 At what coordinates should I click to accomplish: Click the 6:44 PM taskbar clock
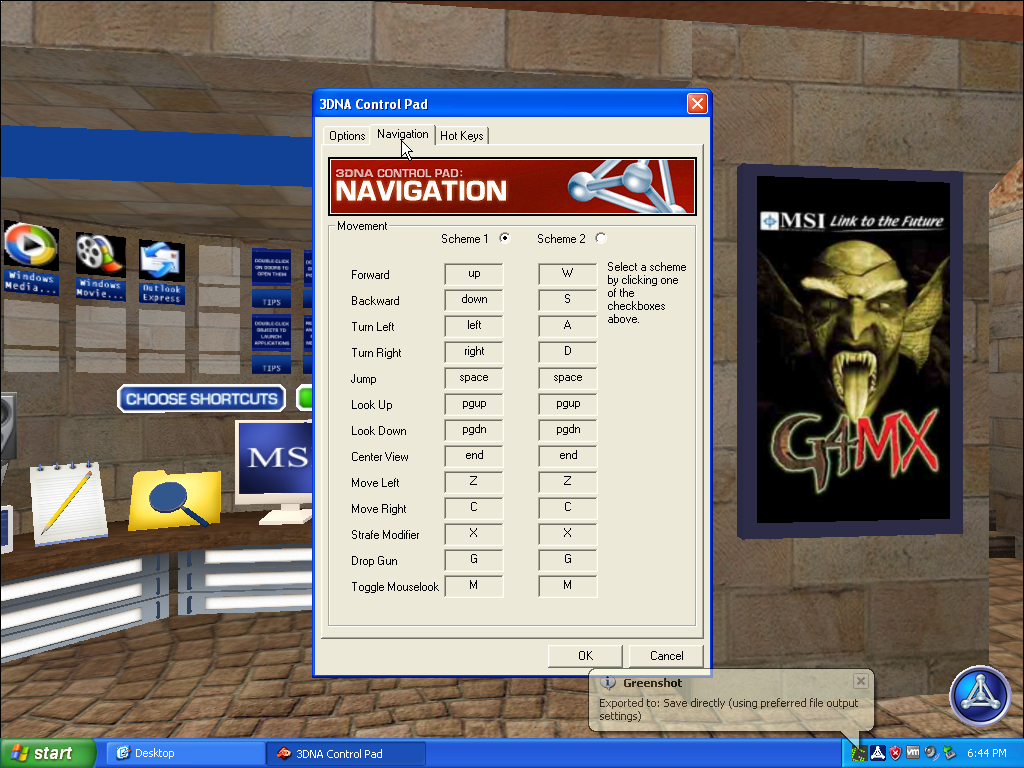coord(987,754)
